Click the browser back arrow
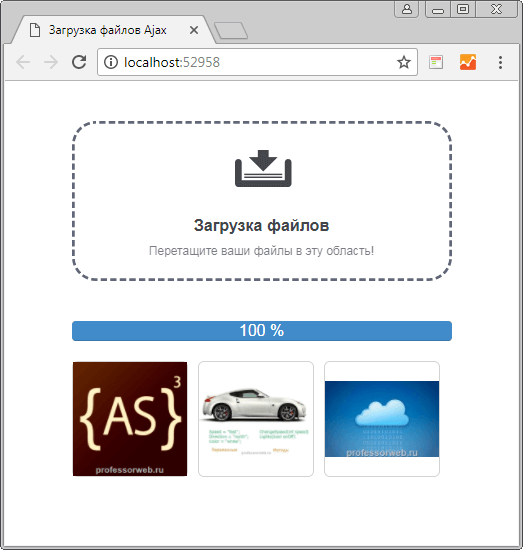Screen dimensions: 523x550 [x=23, y=62]
